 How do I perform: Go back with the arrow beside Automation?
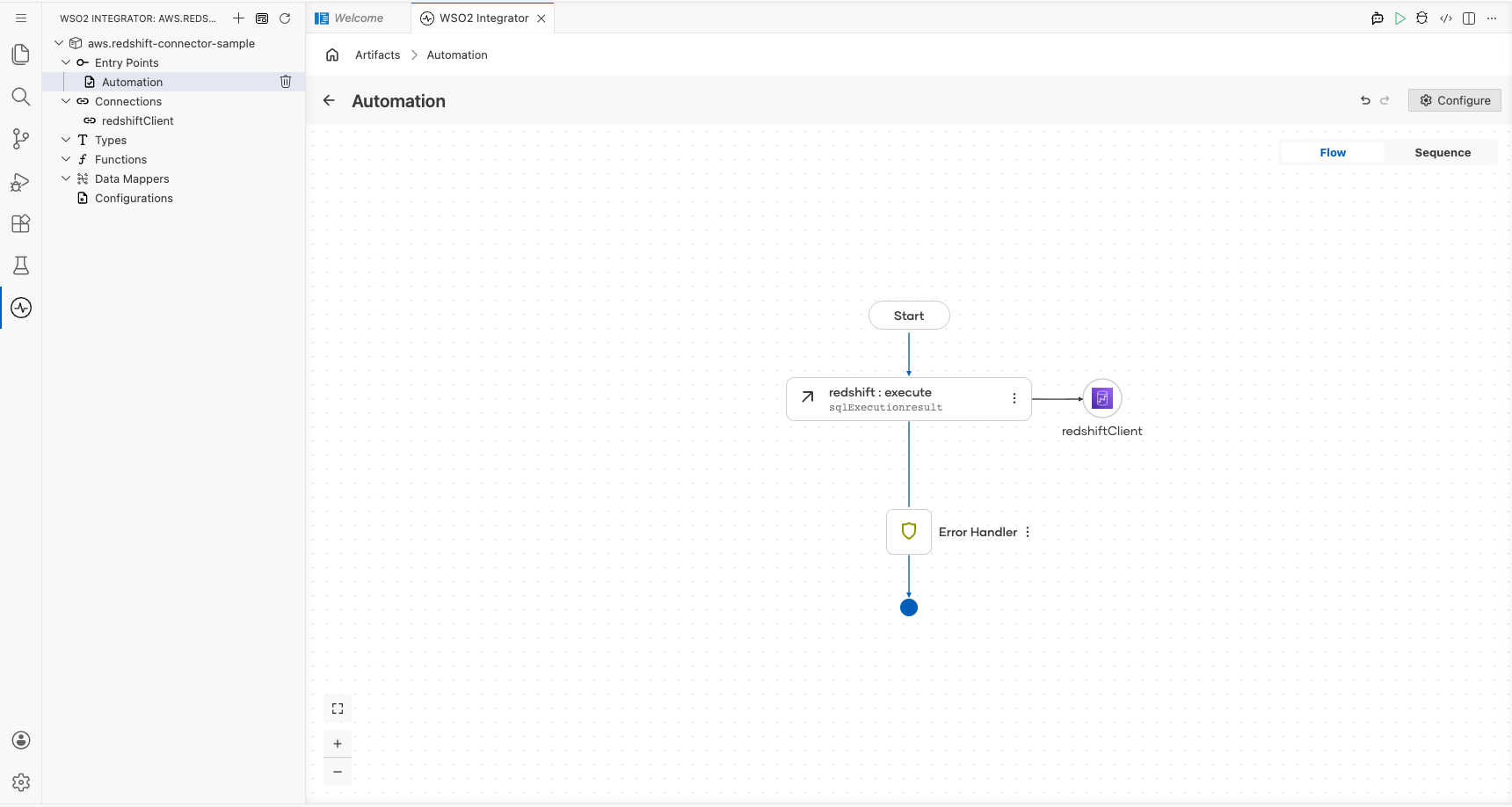[329, 100]
